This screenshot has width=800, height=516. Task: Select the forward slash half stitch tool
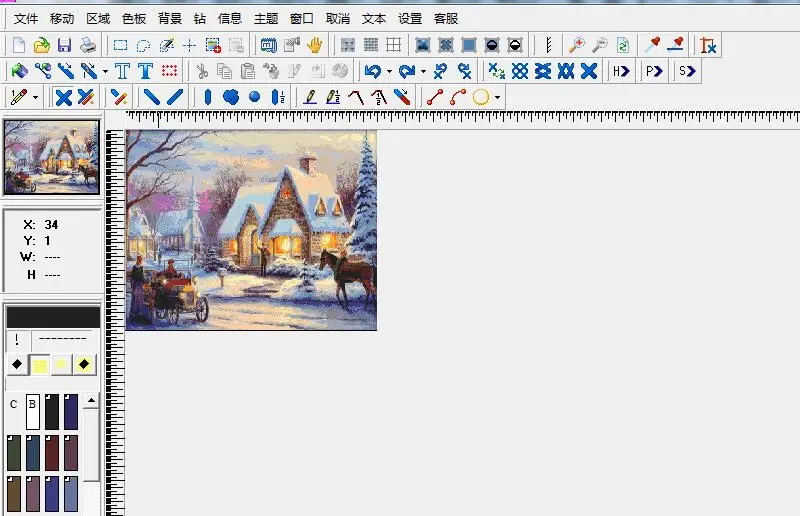pyautogui.click(x=174, y=97)
